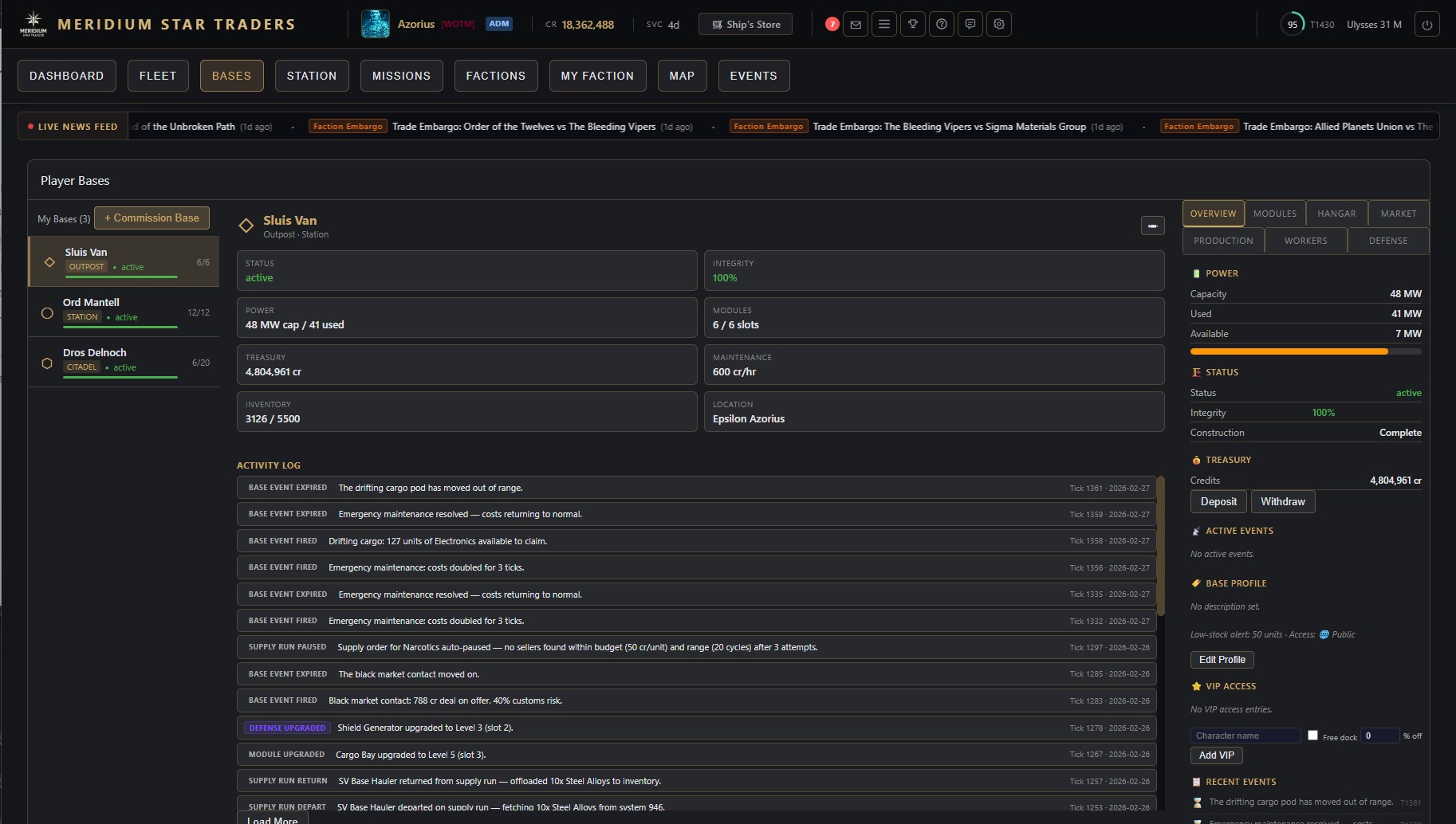
Task: Click the Character name input field
Action: [x=1245, y=736]
